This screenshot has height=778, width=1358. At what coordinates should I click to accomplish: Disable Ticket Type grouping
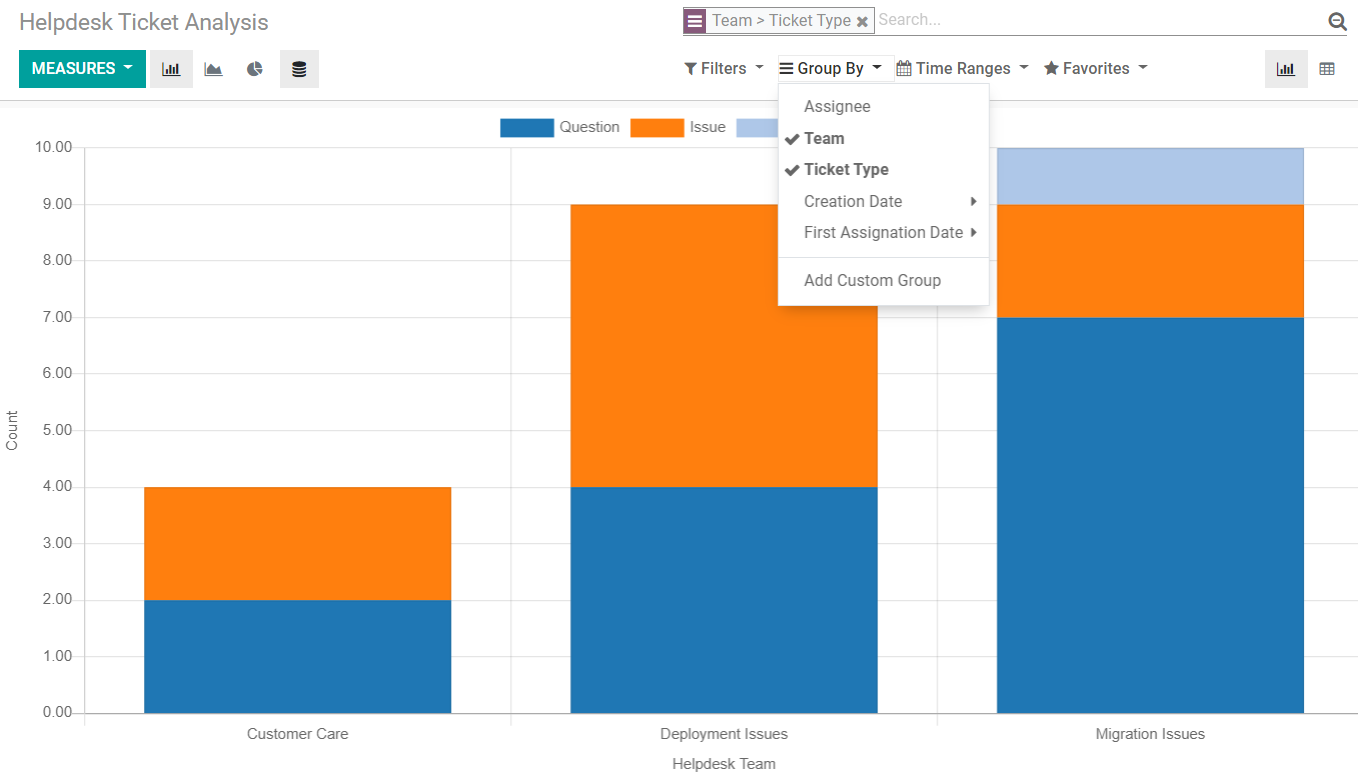[847, 169]
